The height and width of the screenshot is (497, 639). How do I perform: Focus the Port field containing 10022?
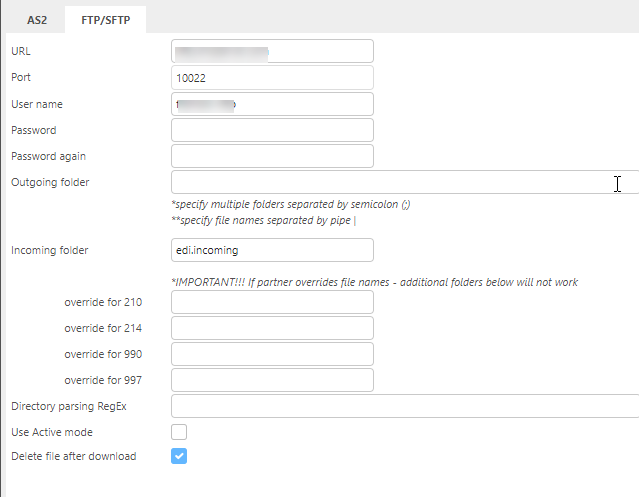point(272,77)
